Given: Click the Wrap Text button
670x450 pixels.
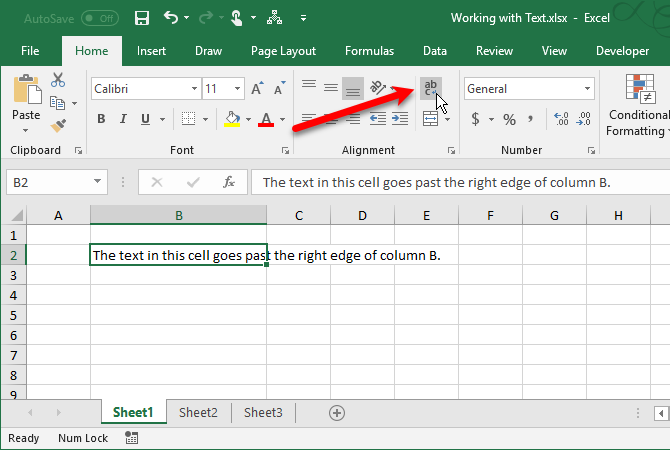Looking at the screenshot, I should coord(430,89).
